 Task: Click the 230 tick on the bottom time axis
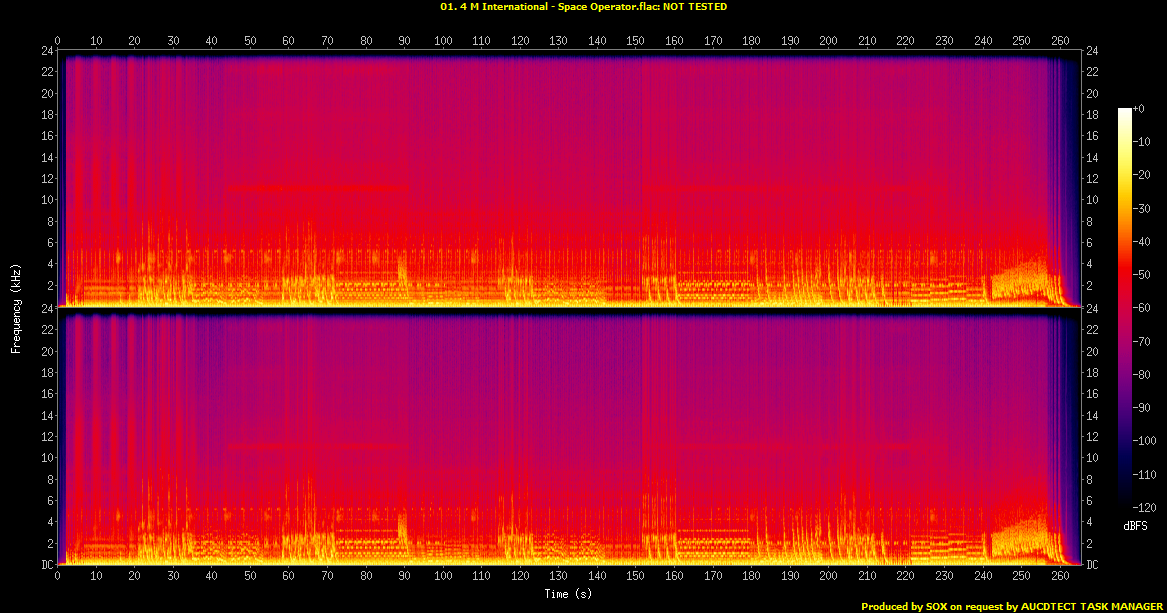click(943, 576)
